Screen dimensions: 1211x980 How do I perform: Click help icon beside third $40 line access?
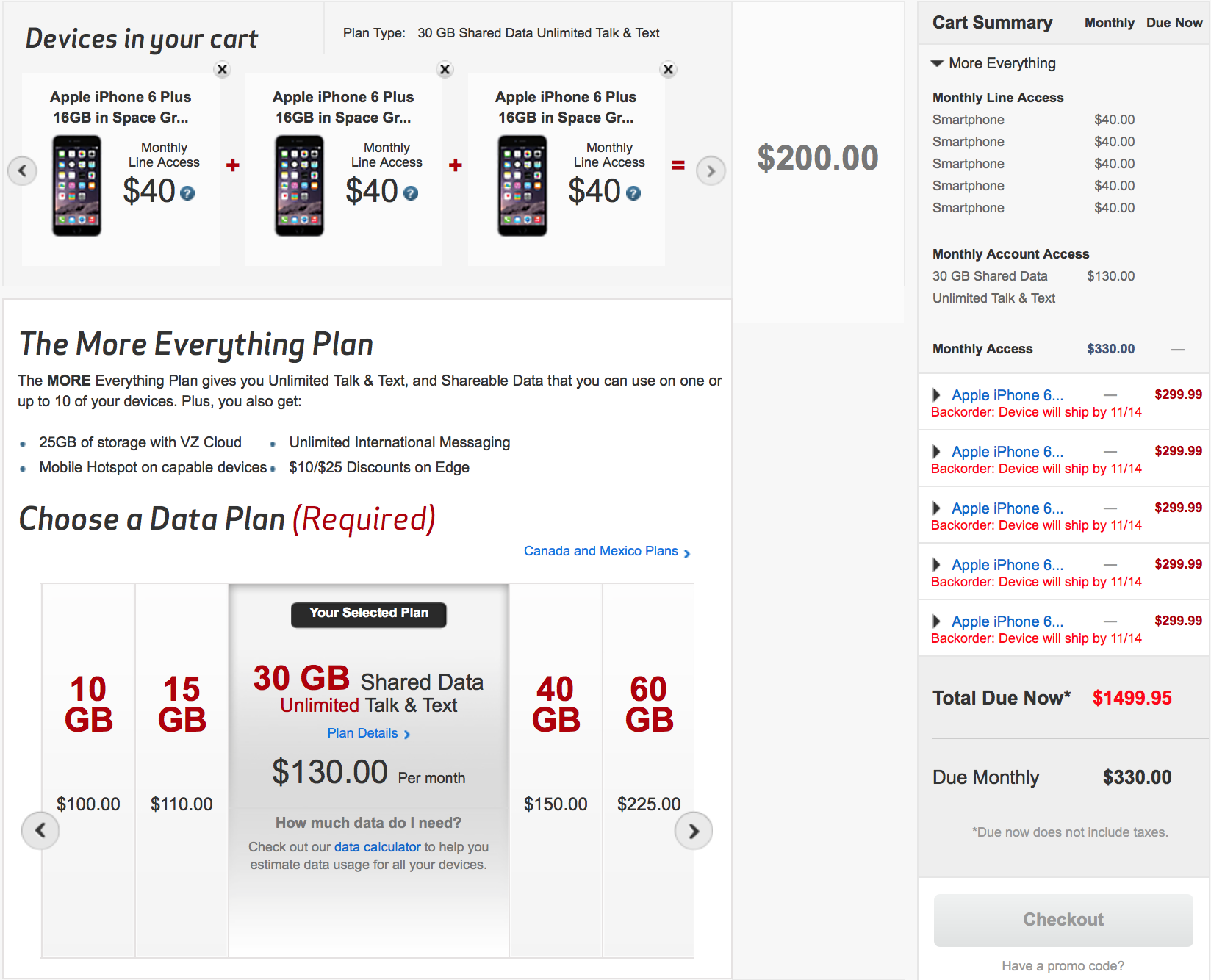(633, 193)
